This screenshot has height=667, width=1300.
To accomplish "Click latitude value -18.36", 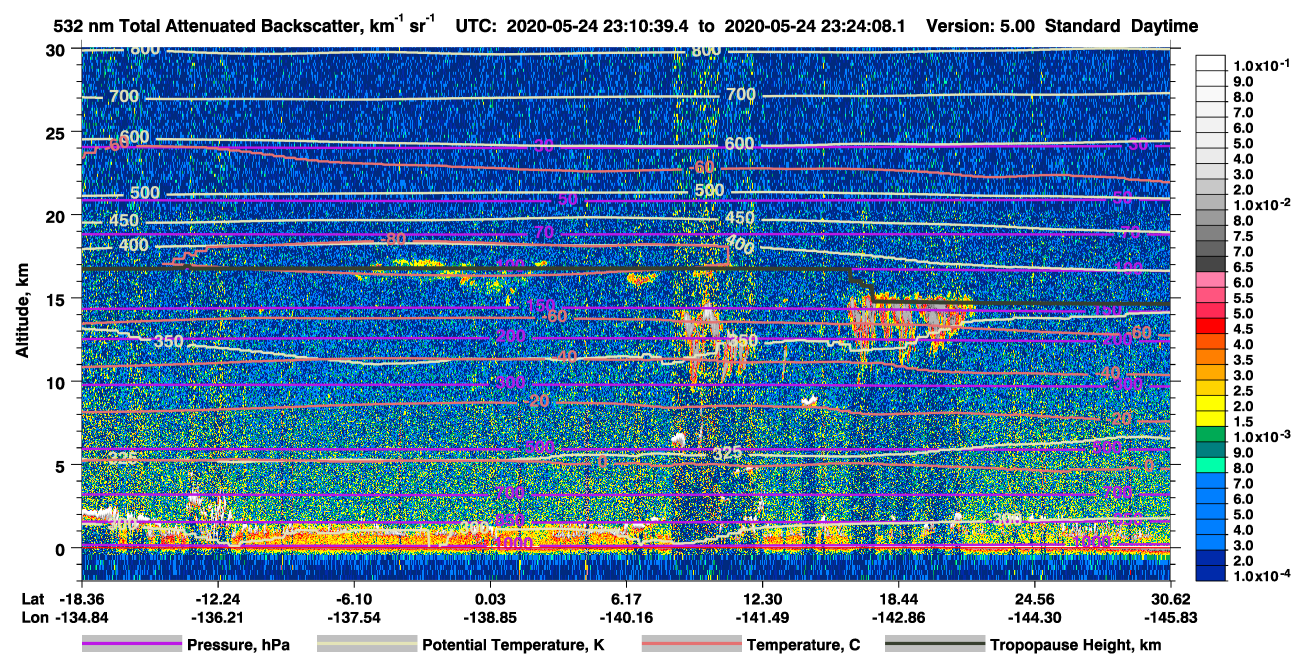I will (x=81, y=598).
